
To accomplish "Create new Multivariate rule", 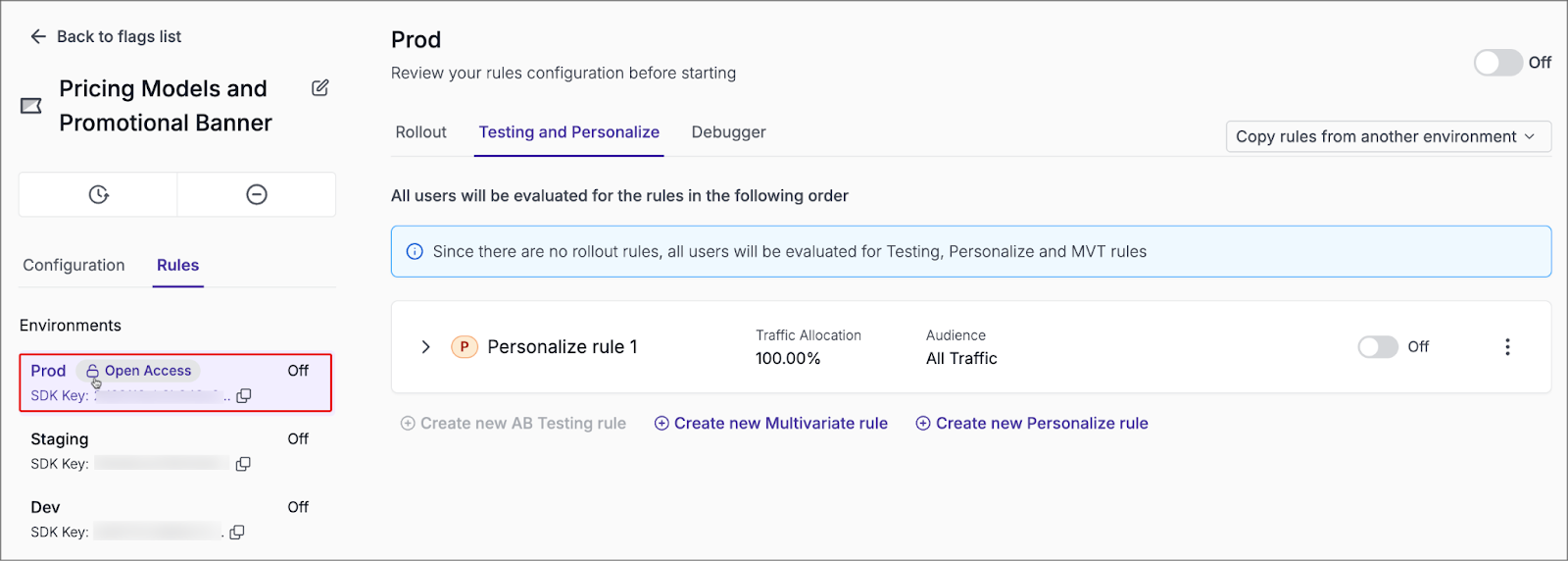I will pyautogui.click(x=770, y=424).
